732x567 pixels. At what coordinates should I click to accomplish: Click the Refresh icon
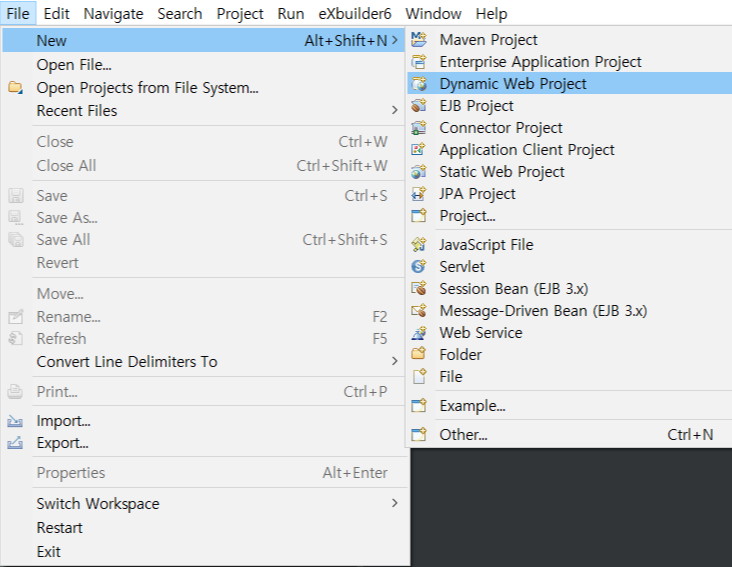click(15, 338)
